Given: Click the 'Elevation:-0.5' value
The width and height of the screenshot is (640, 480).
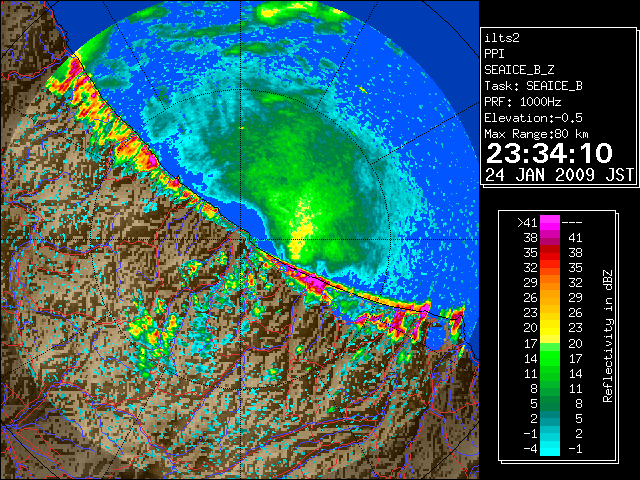Looking at the screenshot, I should [x=533, y=118].
